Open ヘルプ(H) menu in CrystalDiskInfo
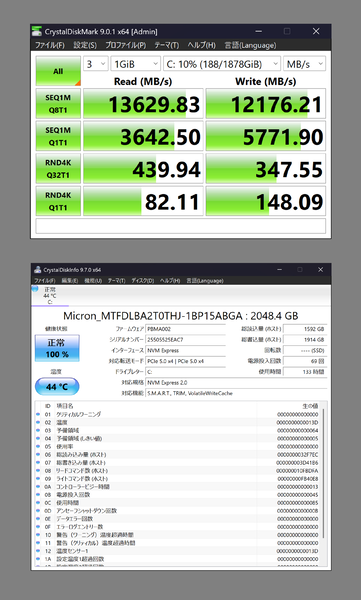Screen dimensions: 361x600 (170, 280)
